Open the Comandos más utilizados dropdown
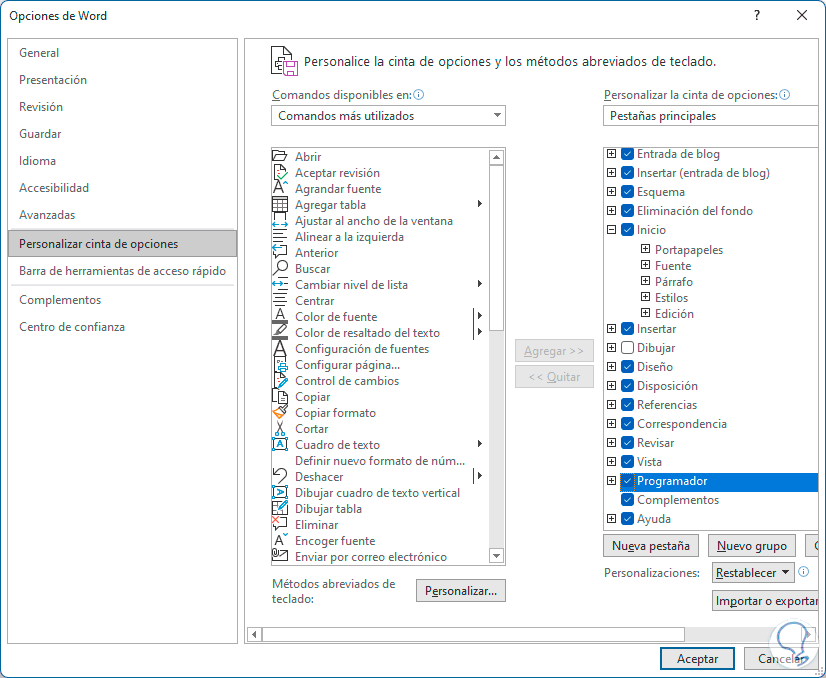 [388, 116]
